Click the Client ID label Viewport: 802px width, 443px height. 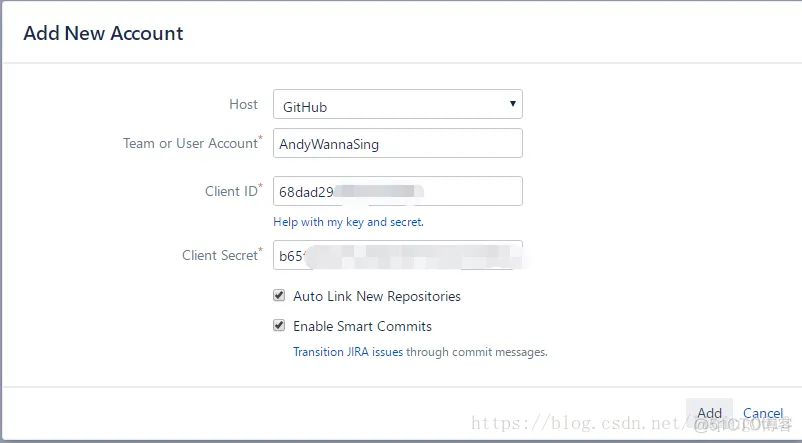point(231,191)
